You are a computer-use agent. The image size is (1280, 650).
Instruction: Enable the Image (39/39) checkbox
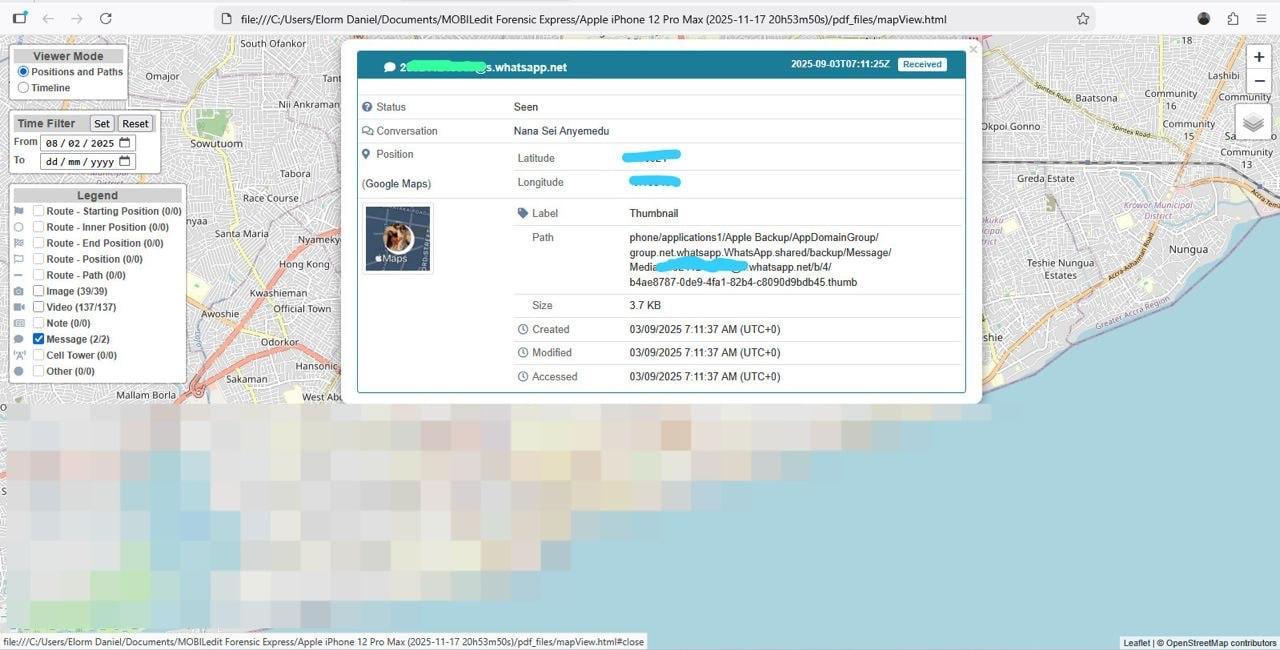pyautogui.click(x=39, y=291)
